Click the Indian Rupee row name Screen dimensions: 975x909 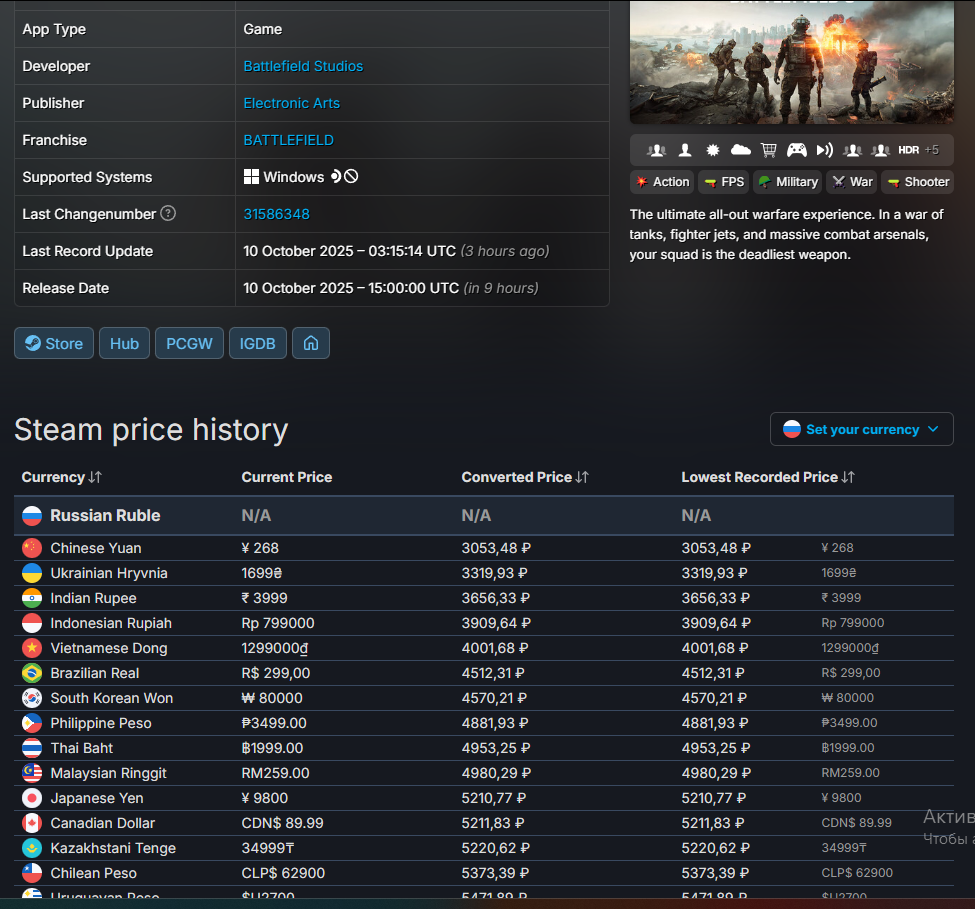pyautogui.click(x=93, y=598)
